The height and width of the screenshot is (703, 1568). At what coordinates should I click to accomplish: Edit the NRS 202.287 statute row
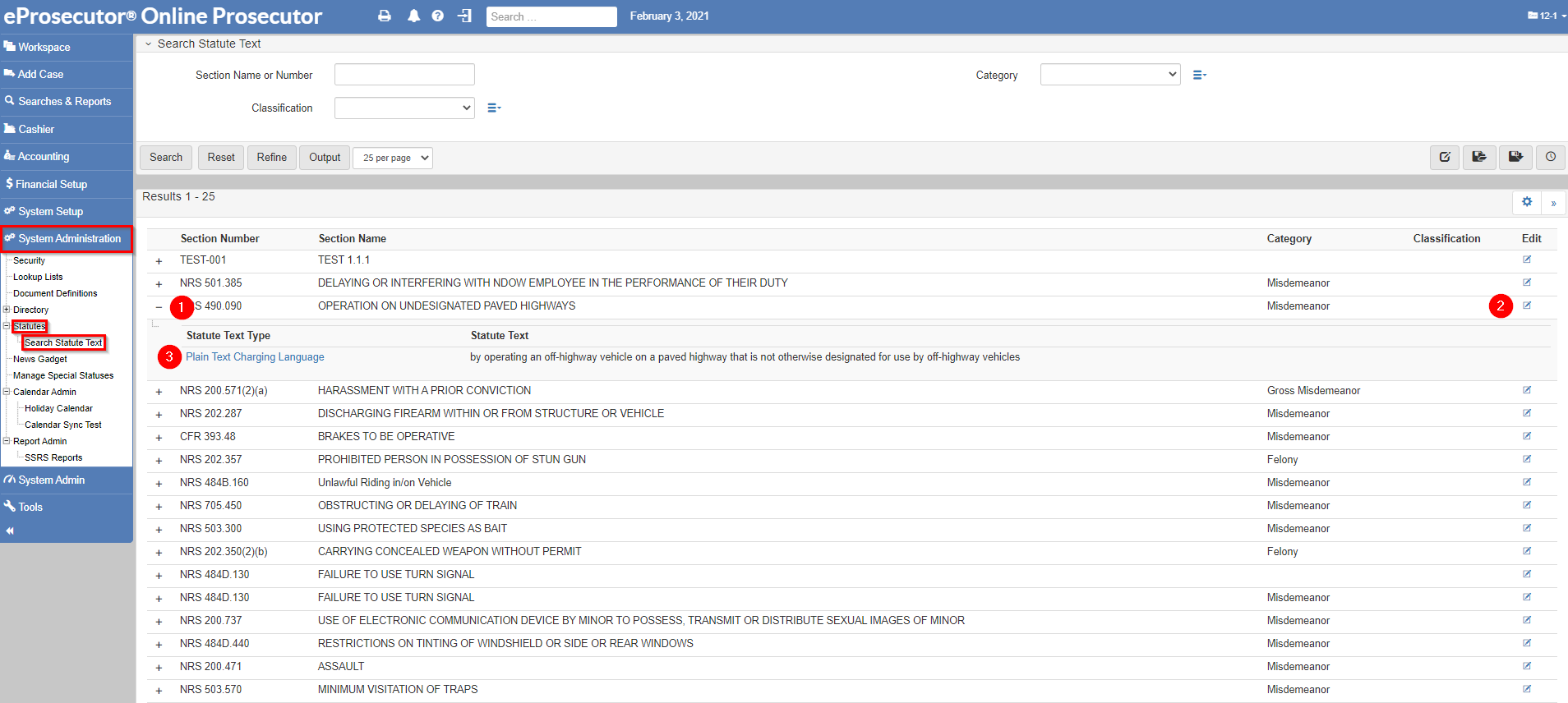[1527, 413]
